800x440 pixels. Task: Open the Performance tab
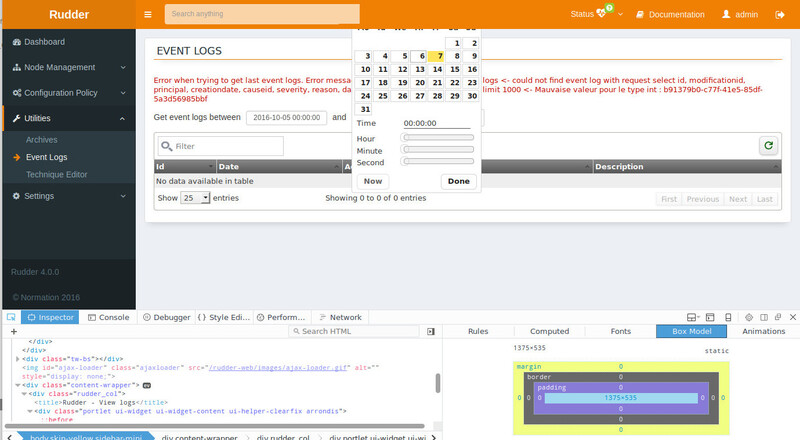pyautogui.click(x=281, y=317)
